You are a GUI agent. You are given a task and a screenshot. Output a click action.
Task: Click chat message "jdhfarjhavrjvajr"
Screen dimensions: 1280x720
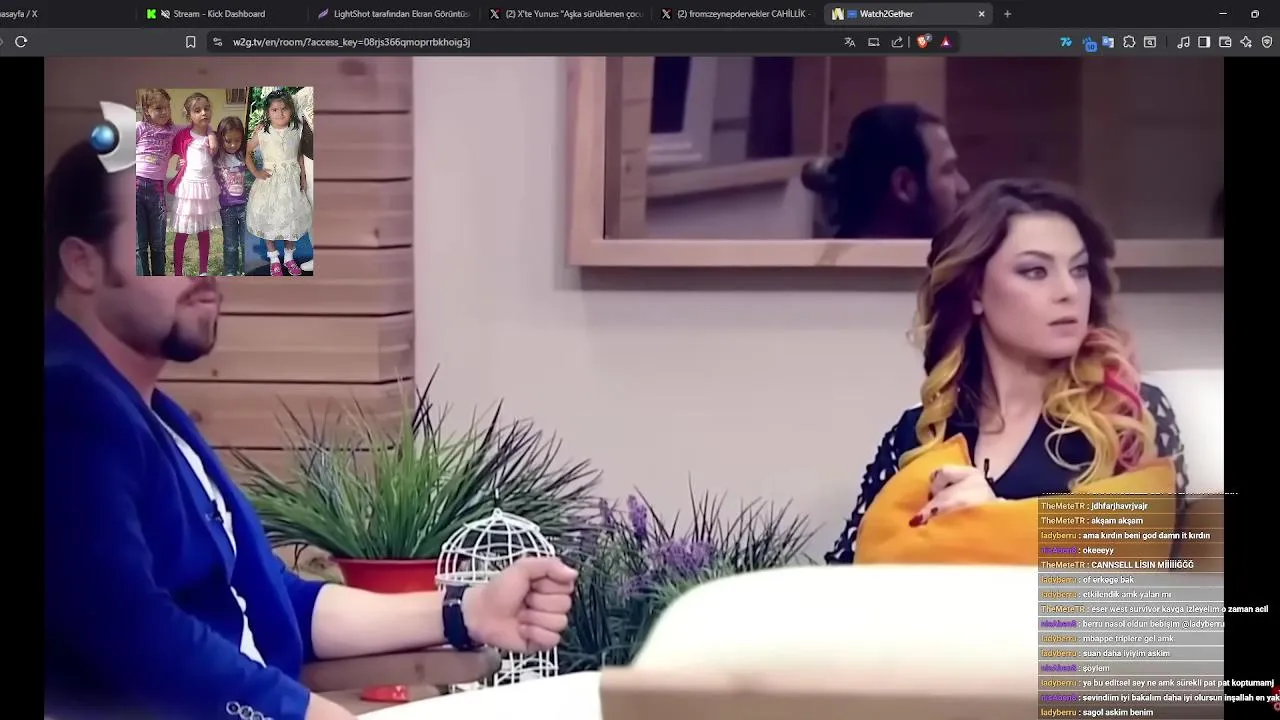[x=1119, y=506]
